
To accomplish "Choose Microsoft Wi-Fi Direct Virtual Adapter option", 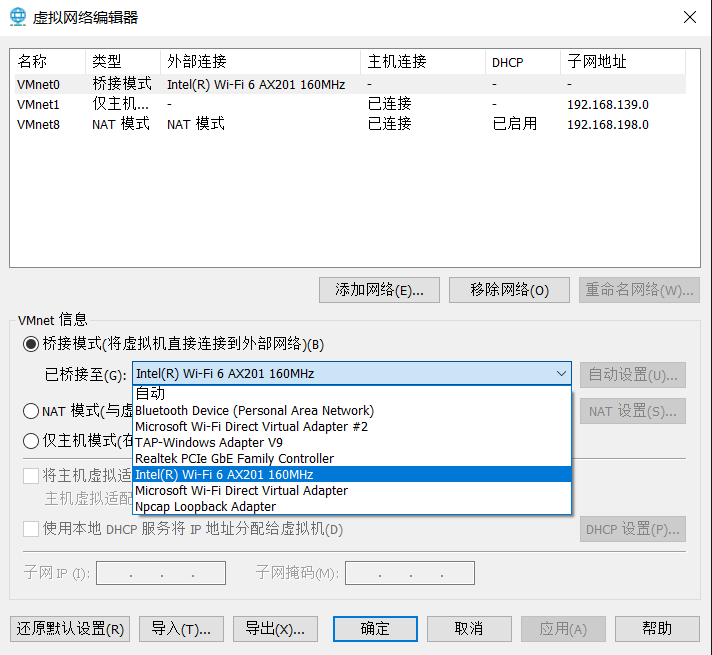I will click(x=352, y=491).
